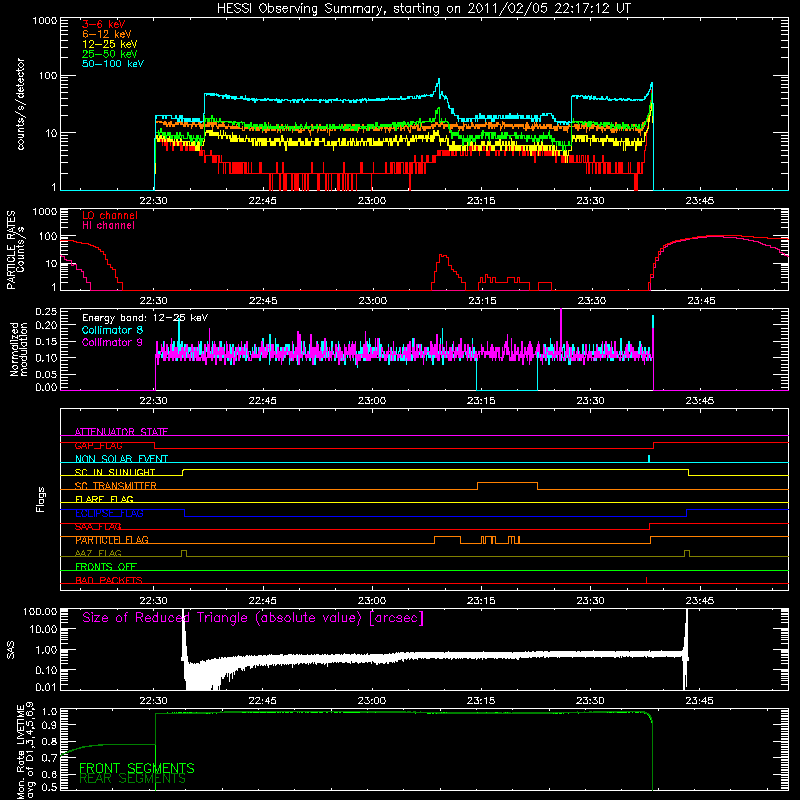Click the FLARE_FLAG label
Image resolution: width=800 pixels, height=800 pixels.
[104, 499]
